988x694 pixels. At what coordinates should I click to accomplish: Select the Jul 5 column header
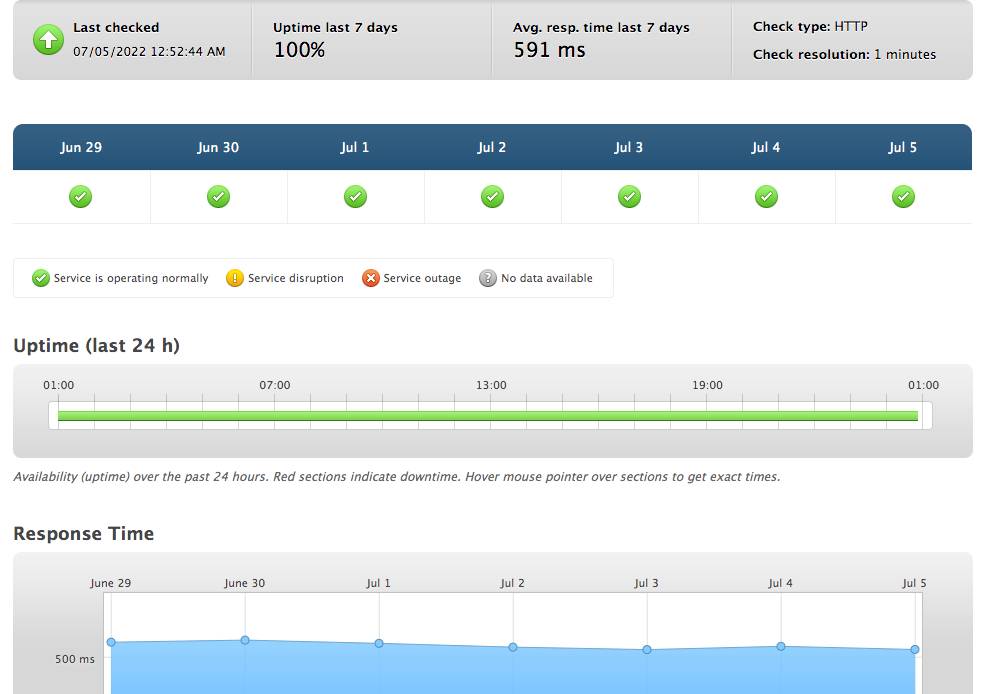pos(902,147)
